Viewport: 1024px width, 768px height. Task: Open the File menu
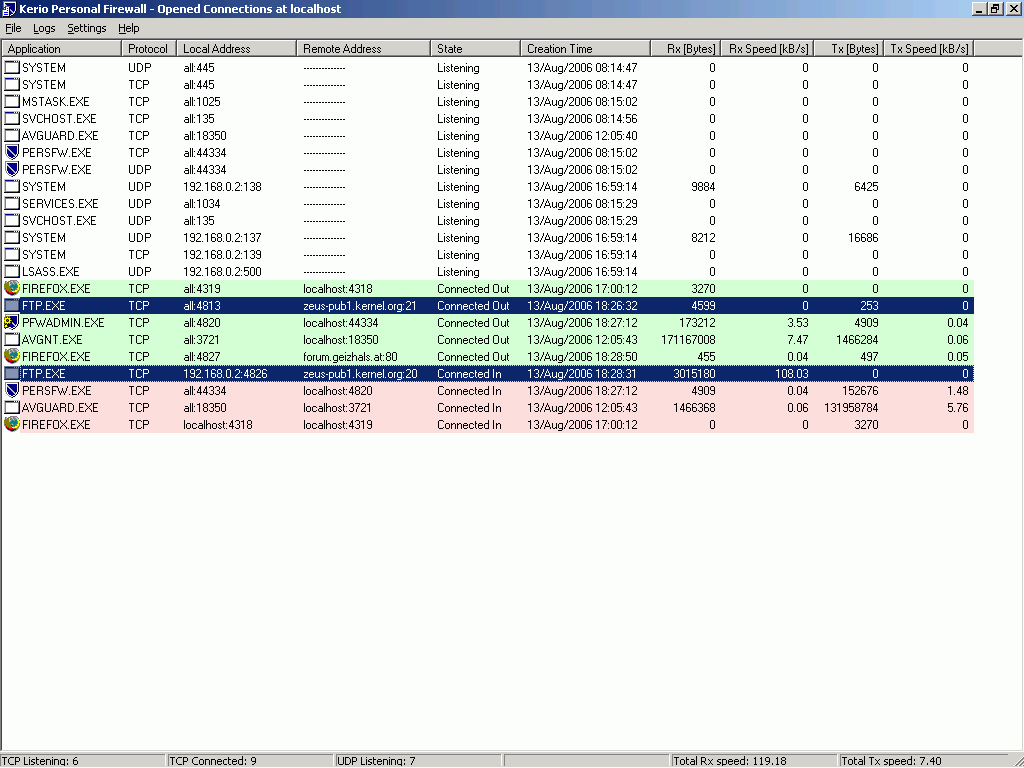tap(13, 28)
